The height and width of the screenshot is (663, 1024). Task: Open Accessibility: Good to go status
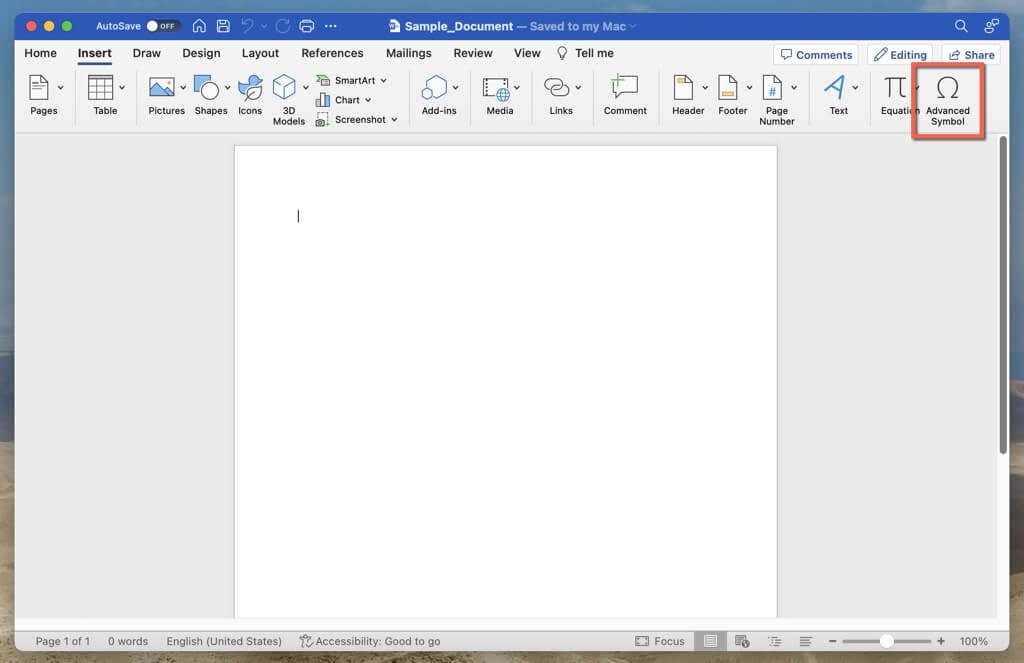370,641
